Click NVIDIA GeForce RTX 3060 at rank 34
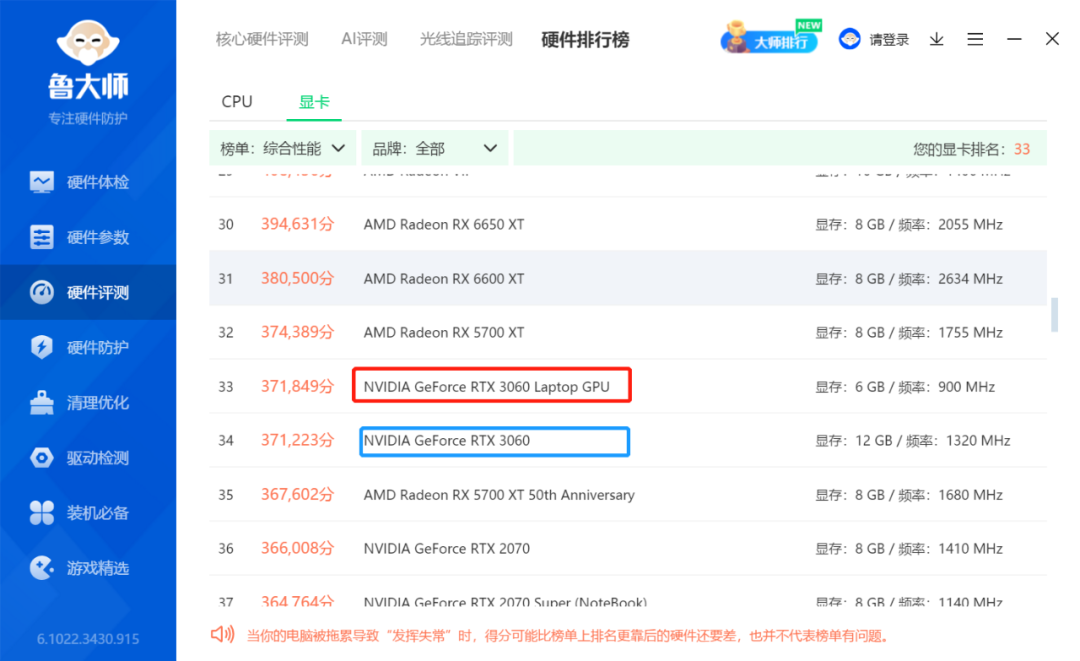The image size is (1080, 661). point(446,441)
